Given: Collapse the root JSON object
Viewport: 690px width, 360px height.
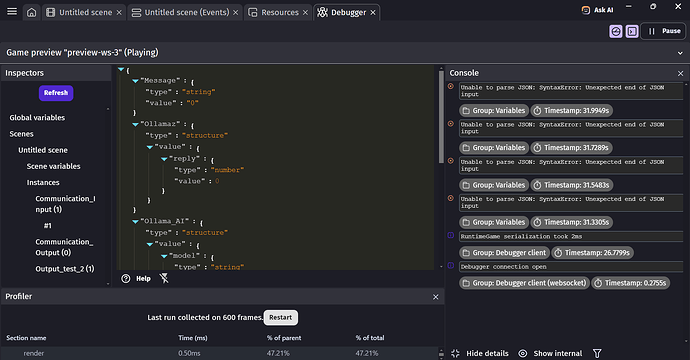Looking at the screenshot, I should [x=121, y=70].
